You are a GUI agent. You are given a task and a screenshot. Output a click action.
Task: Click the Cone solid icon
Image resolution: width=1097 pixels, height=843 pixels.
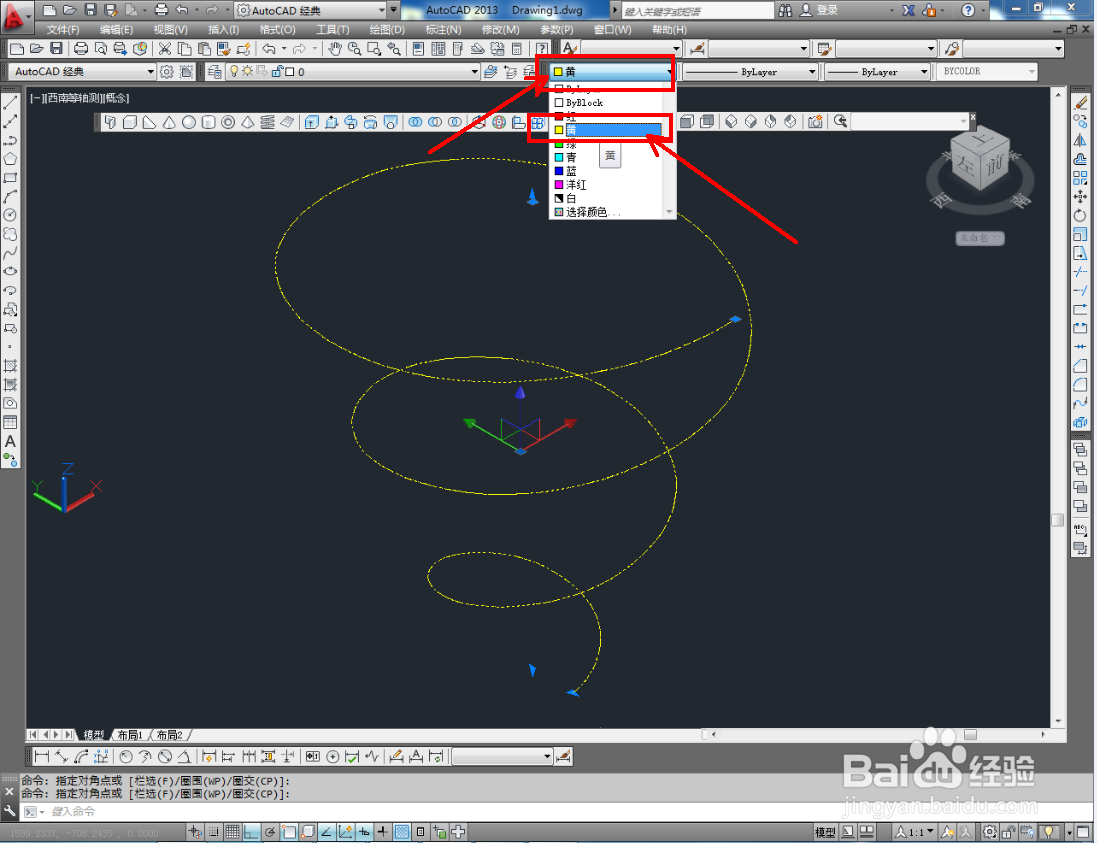point(169,122)
